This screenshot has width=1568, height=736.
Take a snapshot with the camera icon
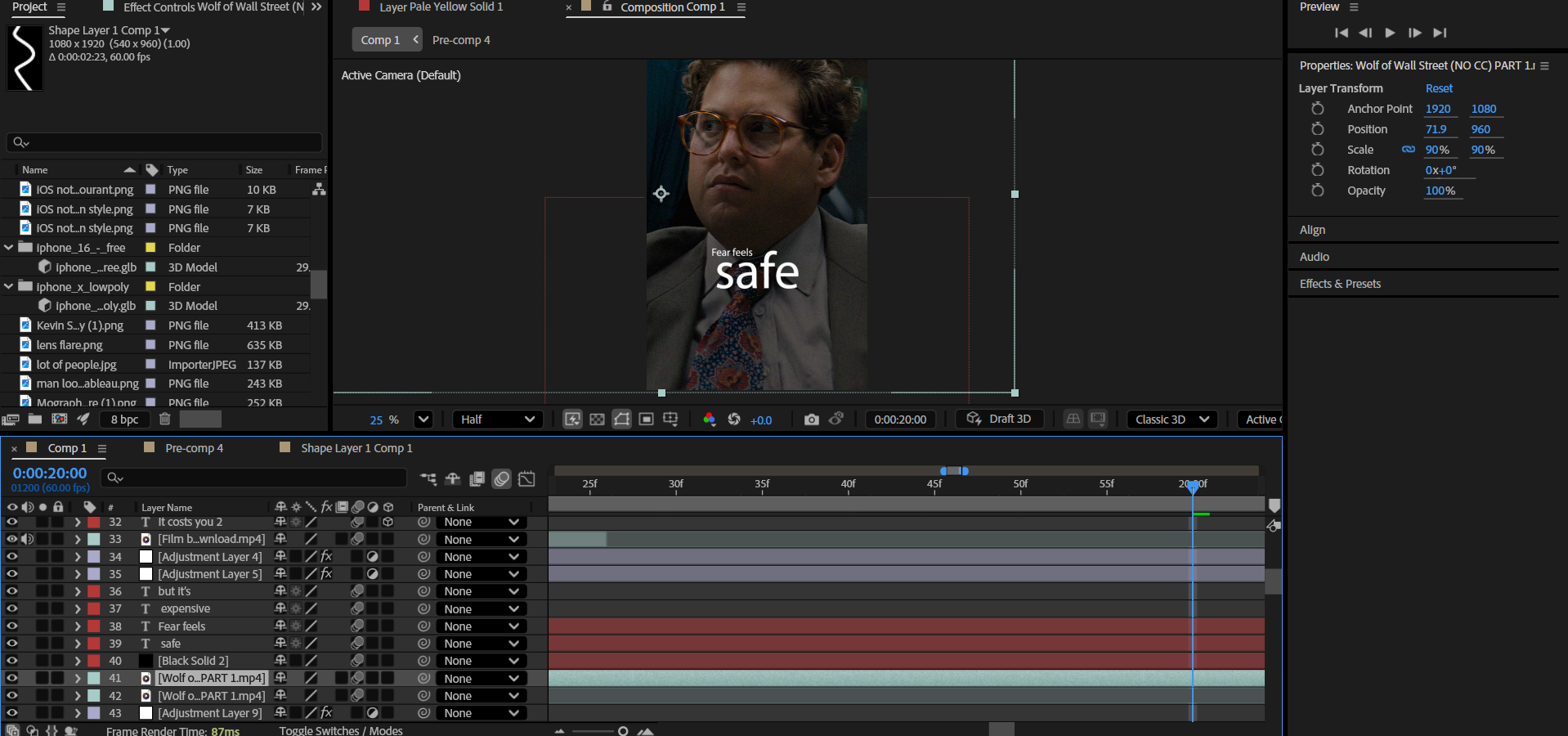coord(811,420)
